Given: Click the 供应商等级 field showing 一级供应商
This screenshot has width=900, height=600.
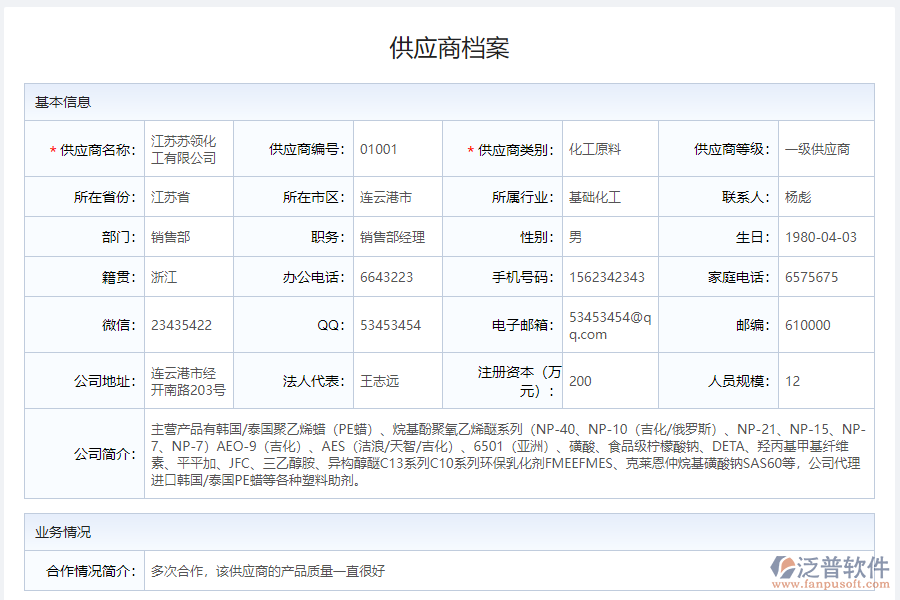Looking at the screenshot, I should click(824, 147).
